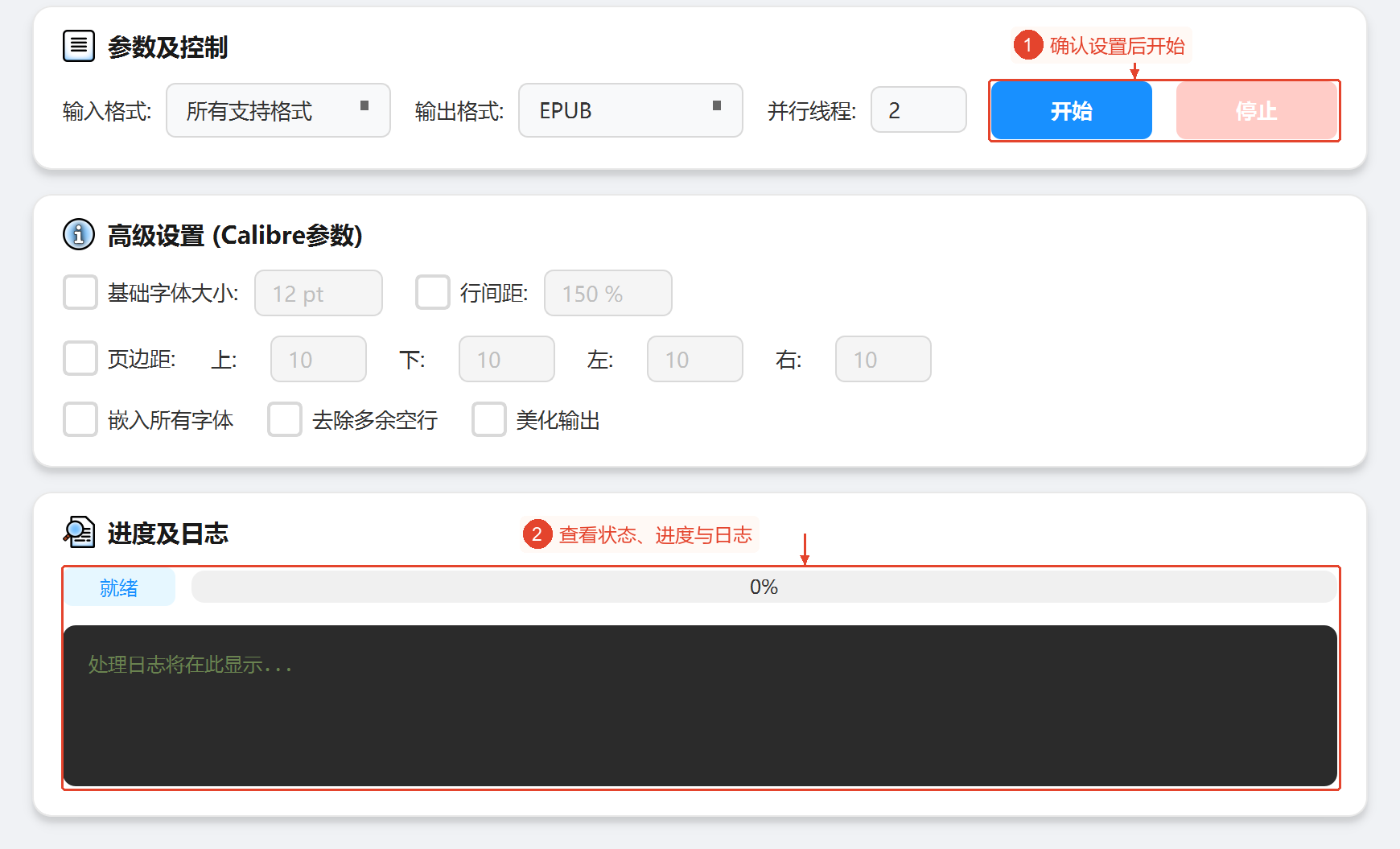Enable the 基础字体大小 checkbox

tap(80, 293)
